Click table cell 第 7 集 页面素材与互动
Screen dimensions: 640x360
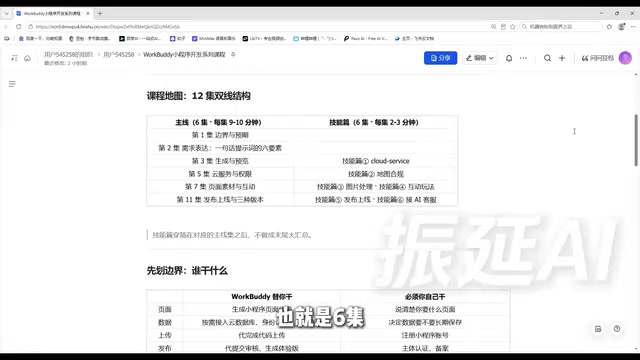click(220, 187)
